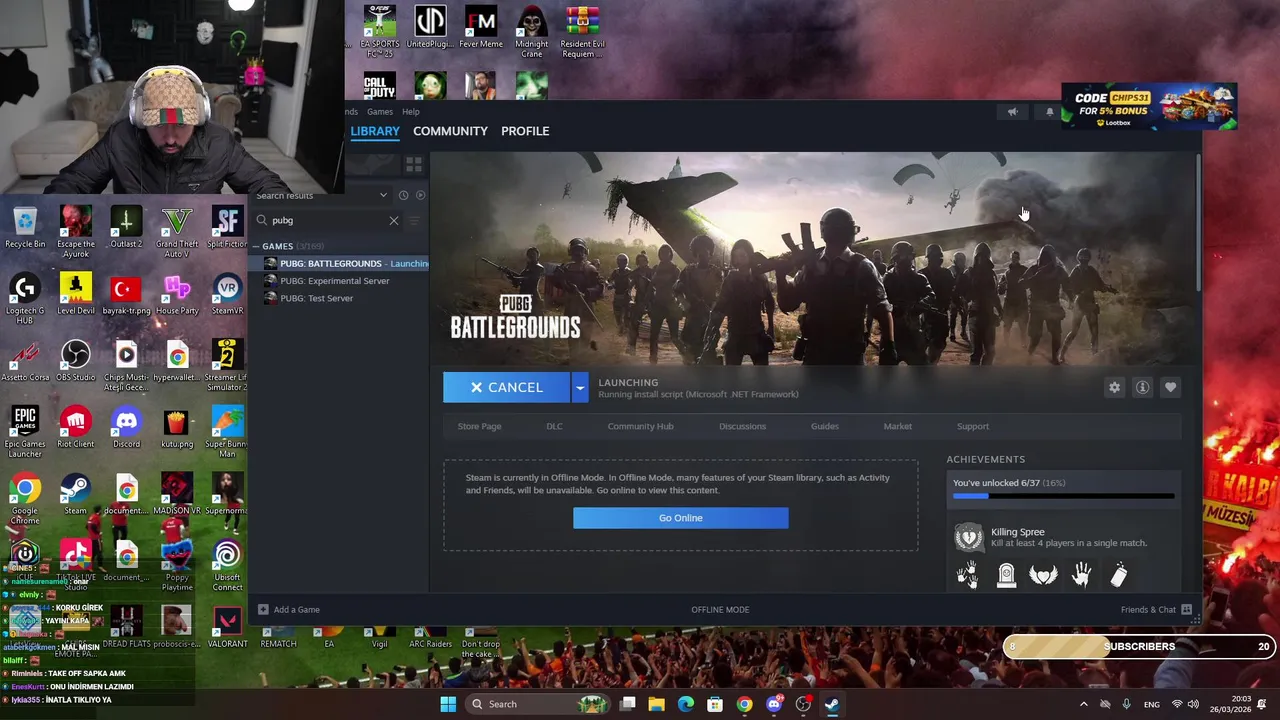Image resolution: width=1280 pixels, height=720 pixels.
Task: Open the Market tab
Action: (897, 426)
